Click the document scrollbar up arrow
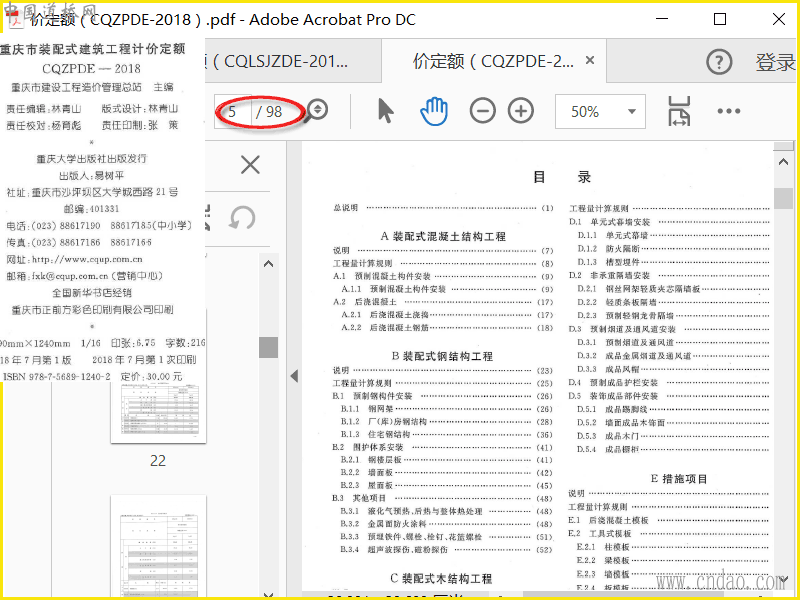 point(783,162)
